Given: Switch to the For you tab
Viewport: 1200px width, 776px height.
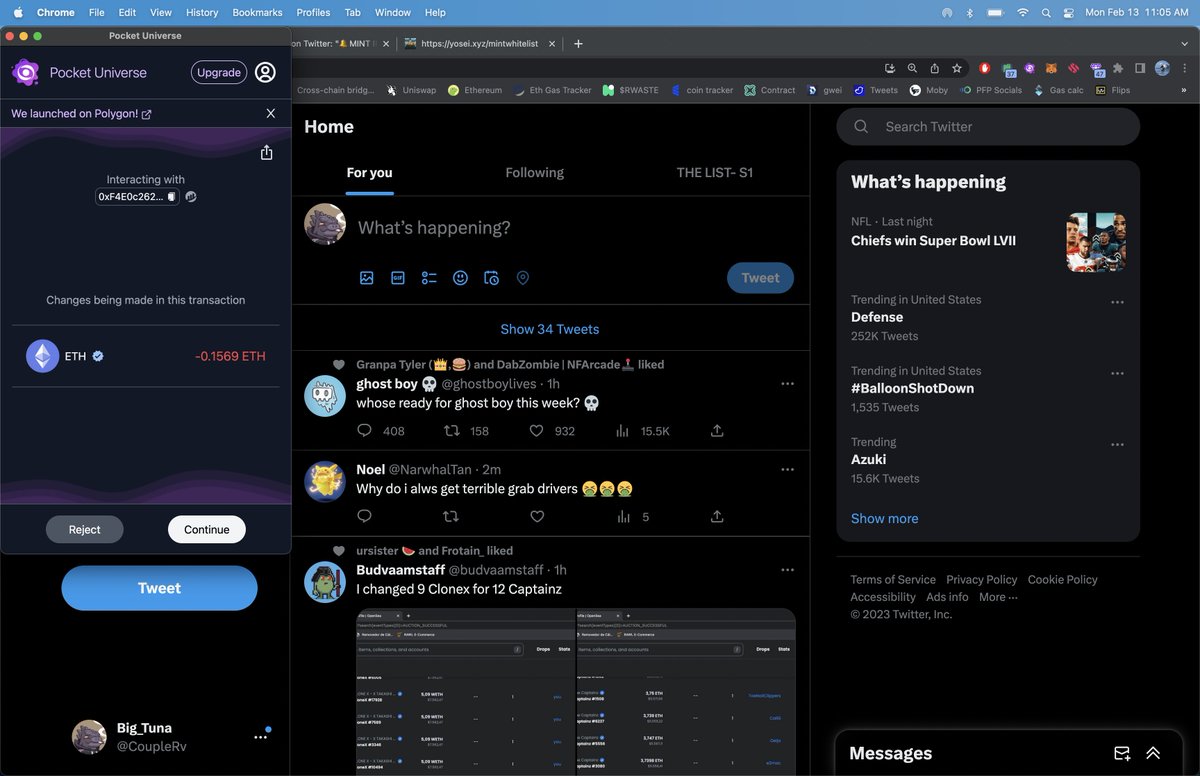Looking at the screenshot, I should [x=369, y=172].
